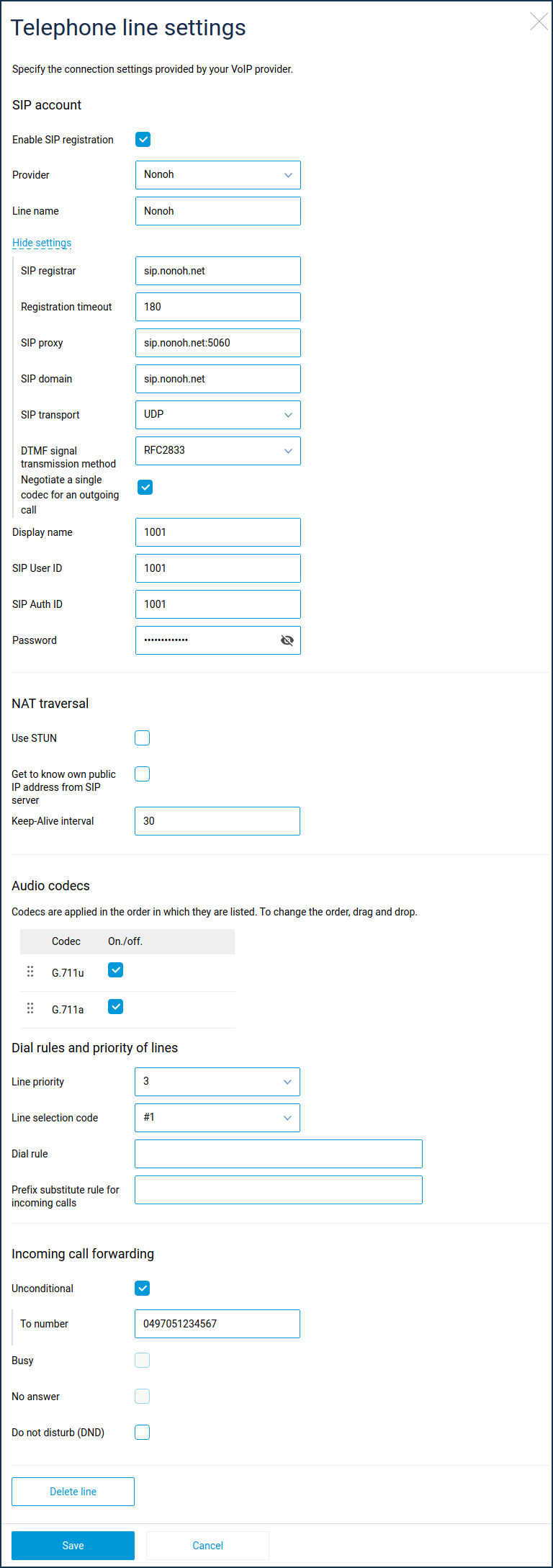Open the Line priority dropdown
The image size is (553, 1568).
point(217,1082)
